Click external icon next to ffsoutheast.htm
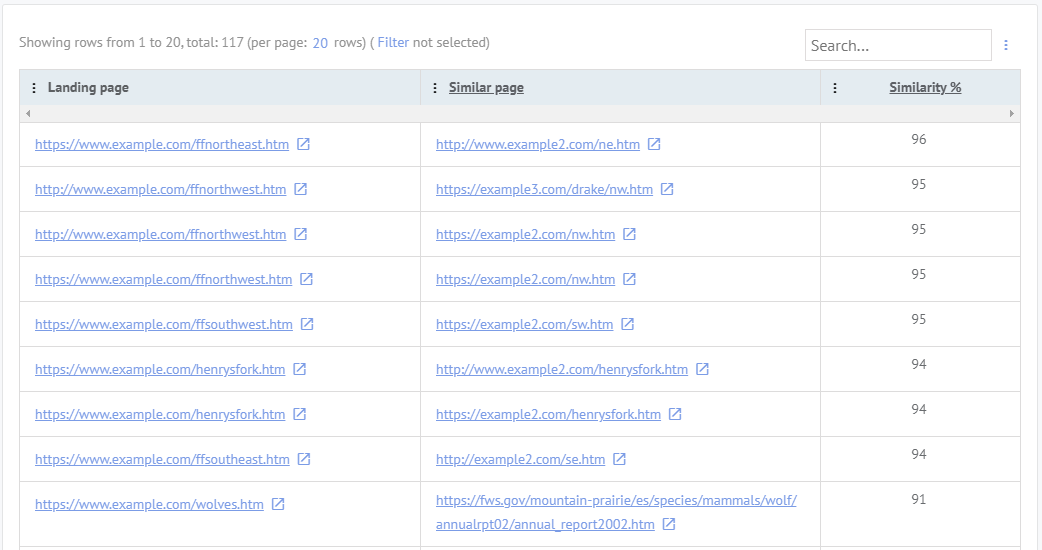Viewport: 1042px width, 550px height. click(304, 459)
